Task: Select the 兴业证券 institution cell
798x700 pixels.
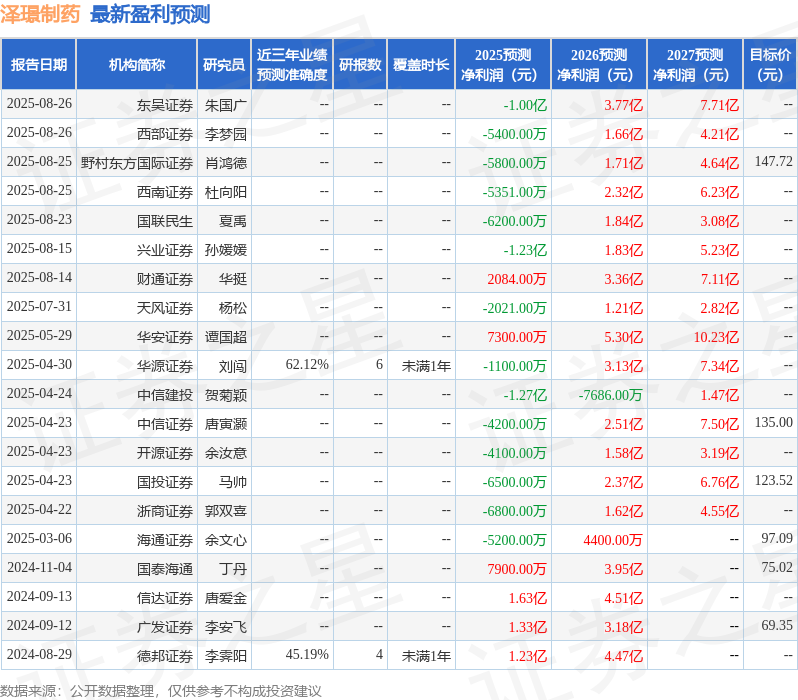Action: pyautogui.click(x=136, y=250)
